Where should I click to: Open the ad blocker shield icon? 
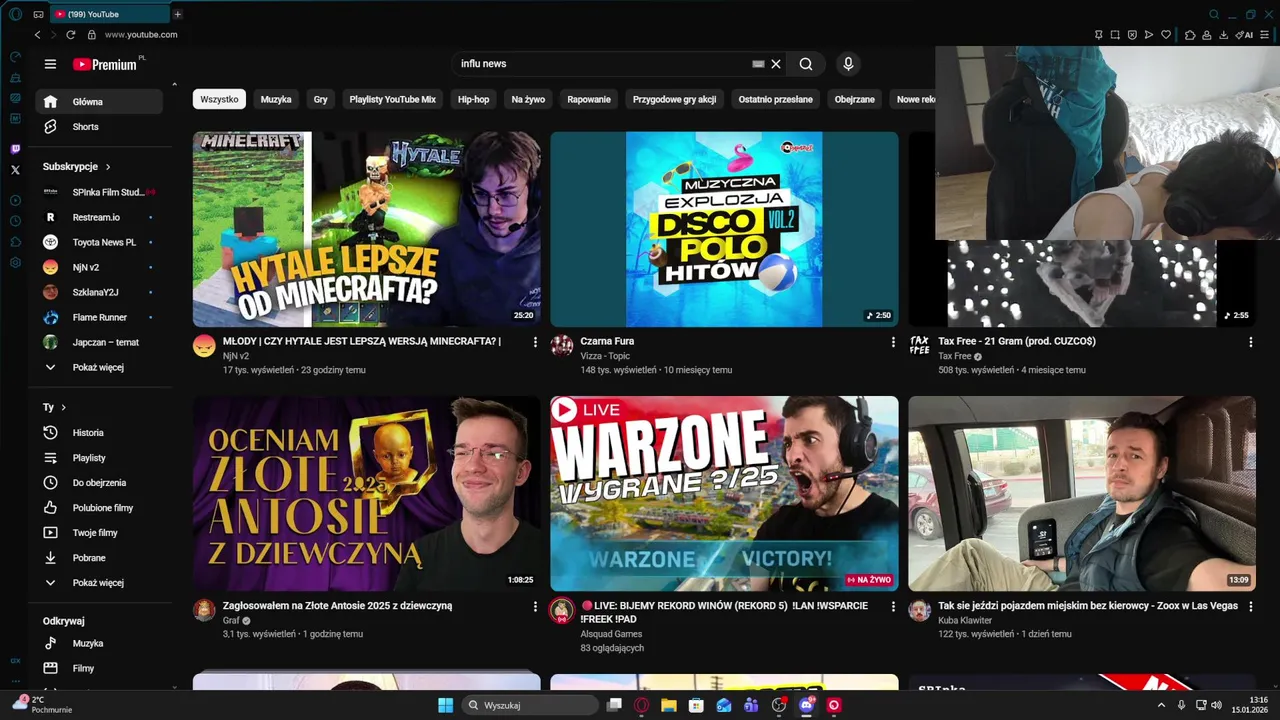point(1132,35)
